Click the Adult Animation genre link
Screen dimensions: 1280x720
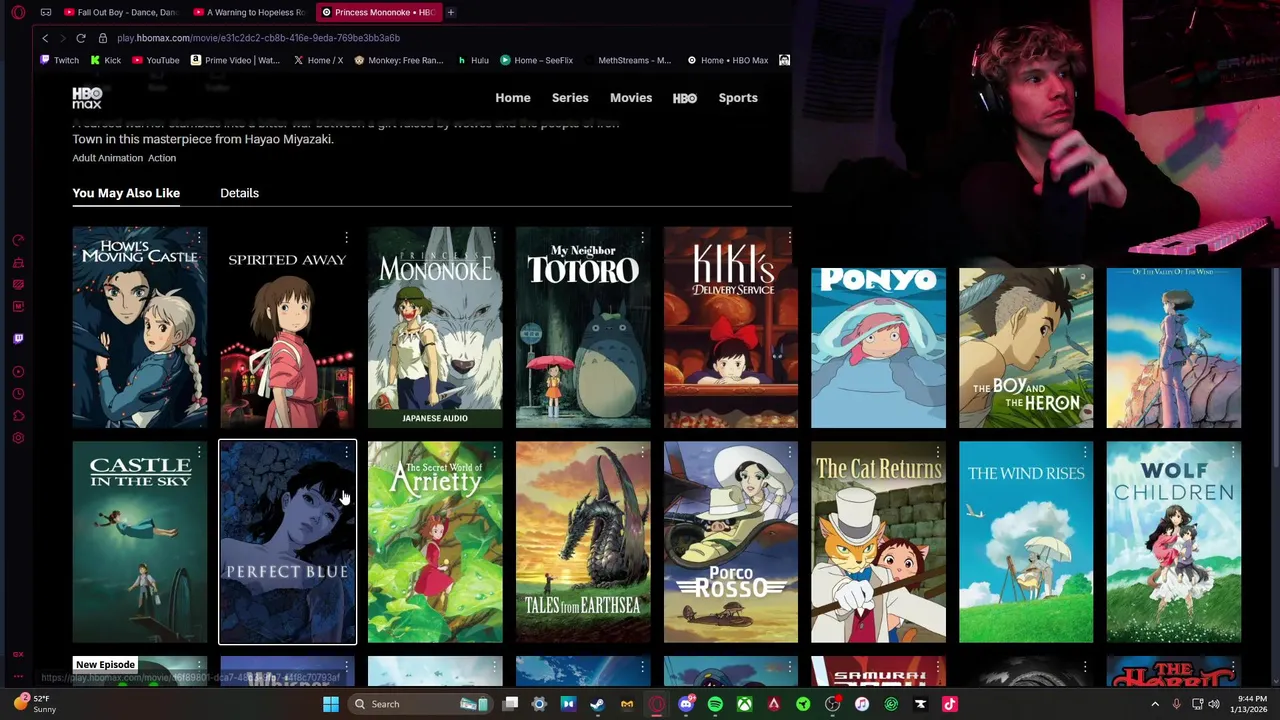[x=107, y=158]
